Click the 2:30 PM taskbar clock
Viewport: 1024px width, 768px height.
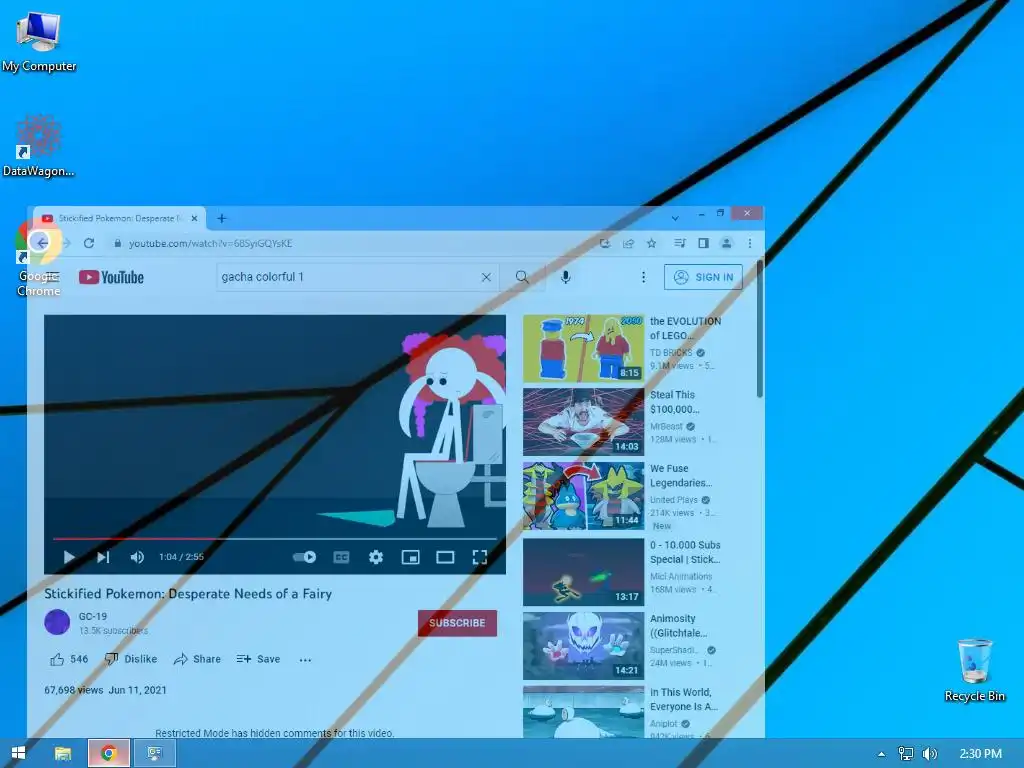pos(981,754)
